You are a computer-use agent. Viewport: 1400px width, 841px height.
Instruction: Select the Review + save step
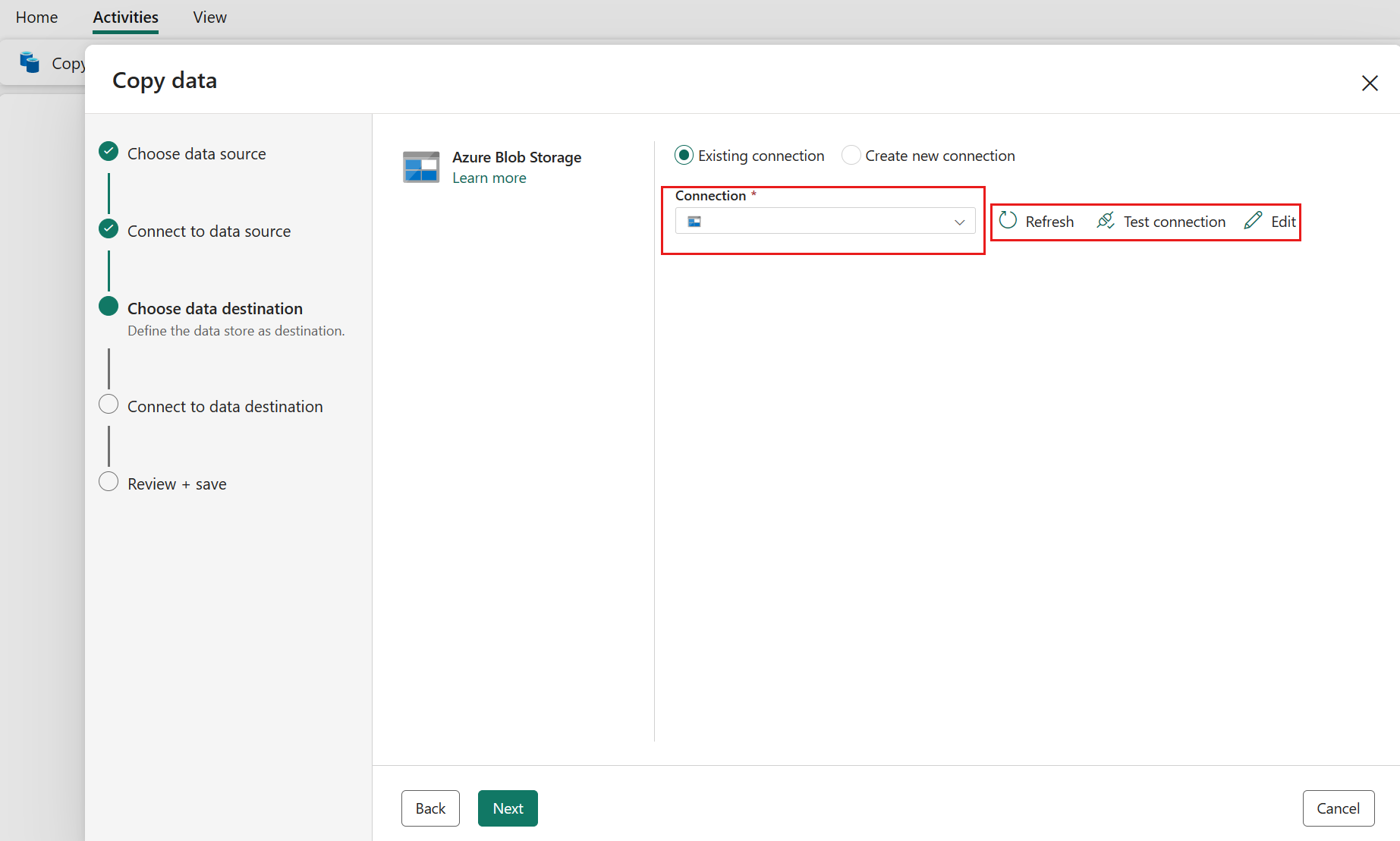point(177,484)
